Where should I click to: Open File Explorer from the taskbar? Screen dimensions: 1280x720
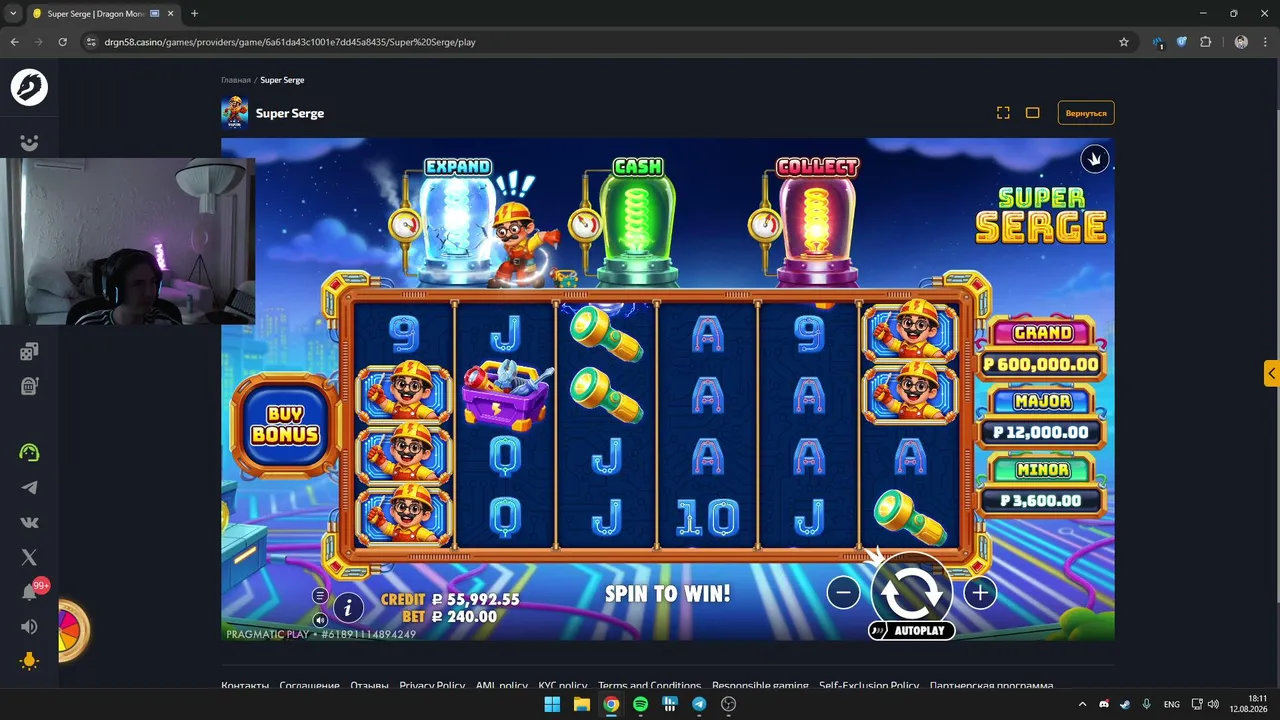click(581, 704)
